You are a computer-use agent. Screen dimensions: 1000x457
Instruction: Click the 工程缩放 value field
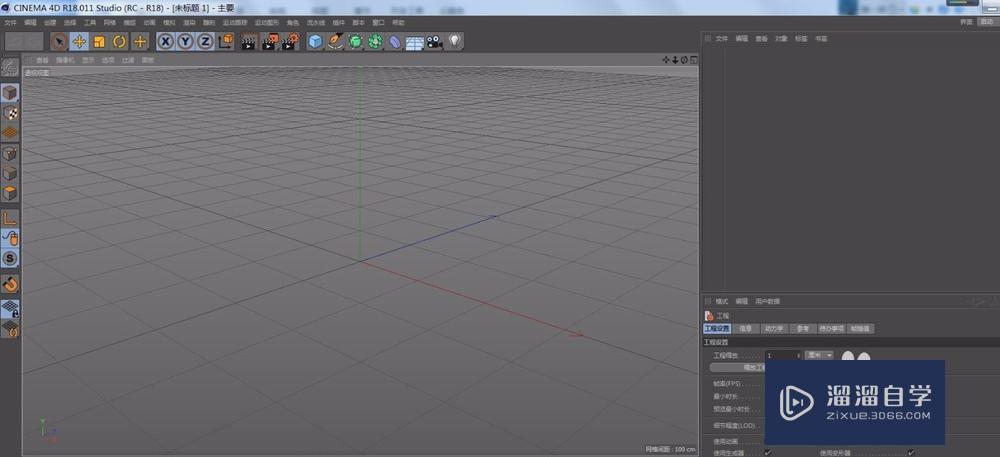pyautogui.click(x=784, y=355)
